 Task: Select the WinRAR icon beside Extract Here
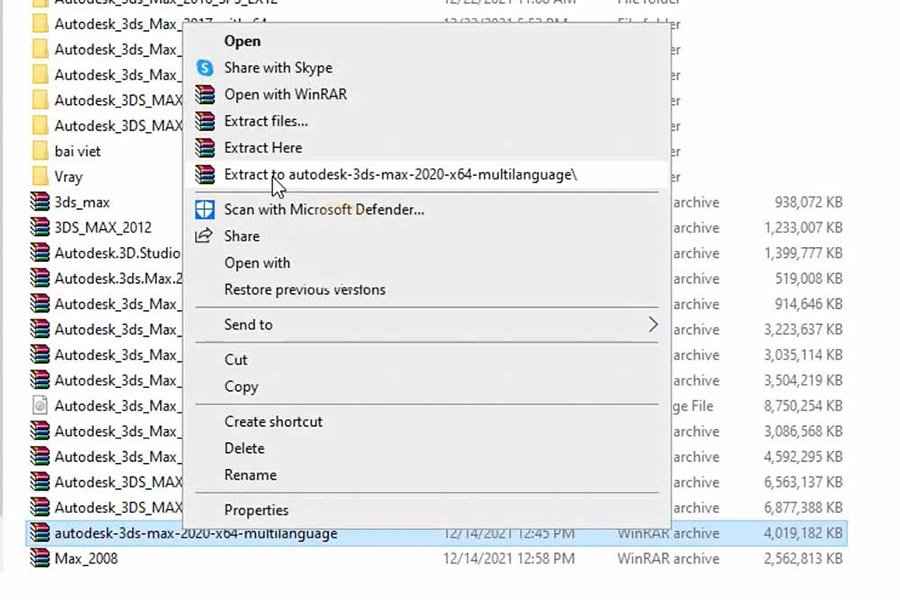(x=205, y=148)
